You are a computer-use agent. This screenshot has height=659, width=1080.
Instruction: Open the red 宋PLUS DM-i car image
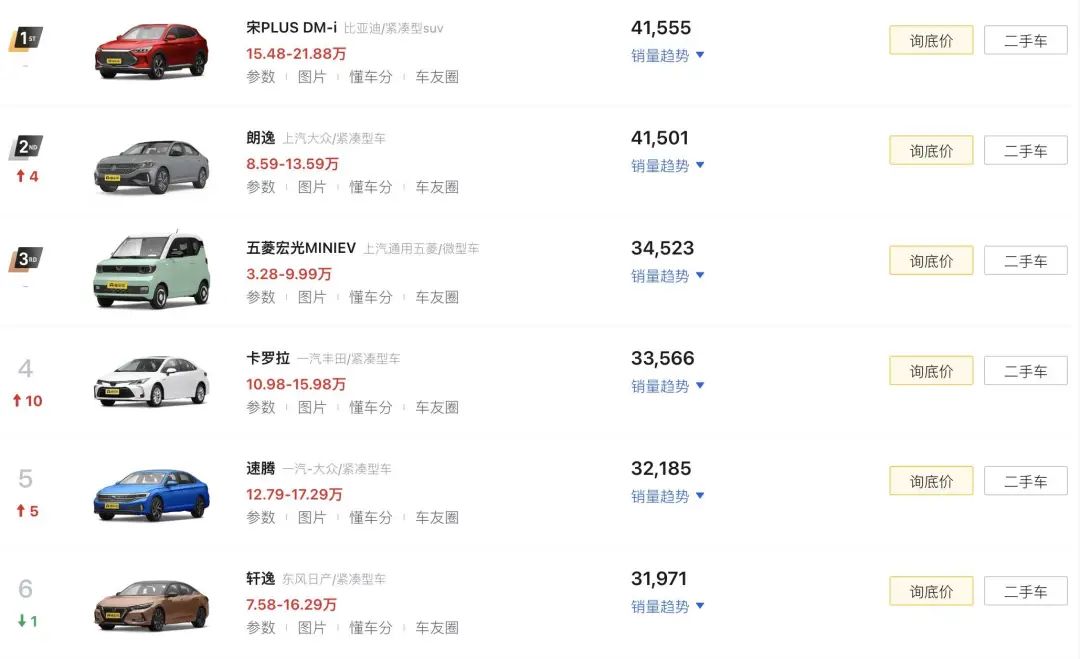152,51
